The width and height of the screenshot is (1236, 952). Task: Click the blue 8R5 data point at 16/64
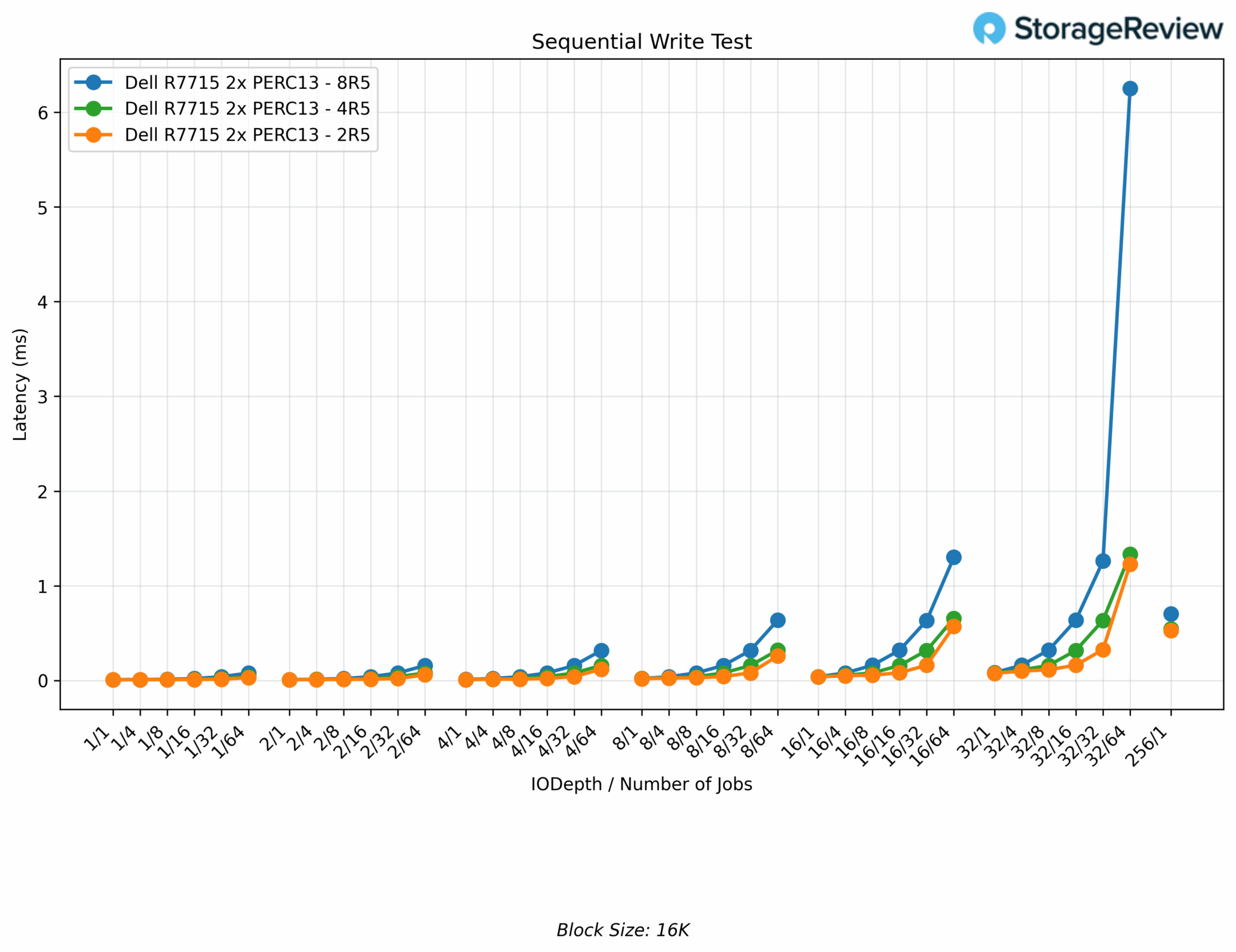coord(954,557)
